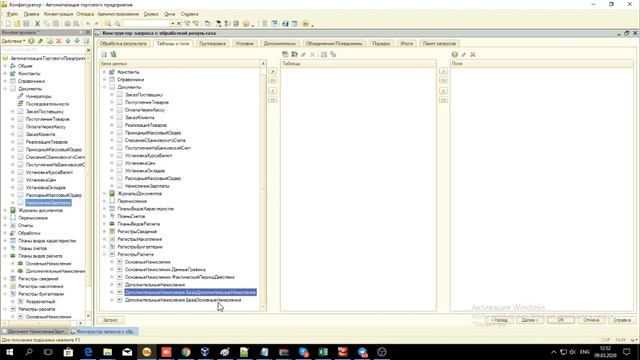Click the first icon above the База данных tree

(x=104, y=54)
